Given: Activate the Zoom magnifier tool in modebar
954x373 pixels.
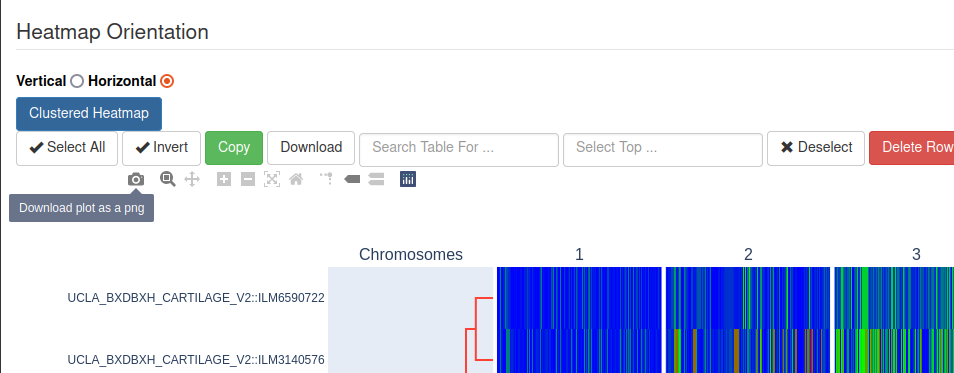Looking at the screenshot, I should (168, 179).
